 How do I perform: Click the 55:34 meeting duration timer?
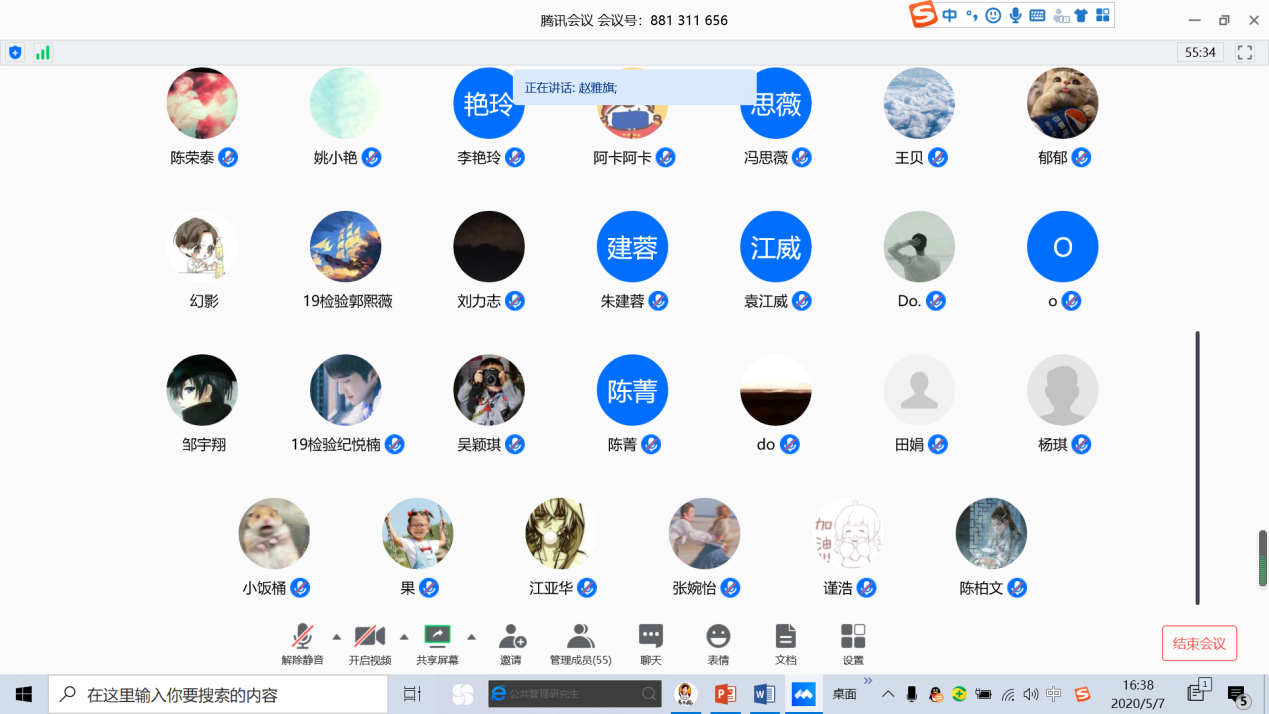coord(1200,53)
